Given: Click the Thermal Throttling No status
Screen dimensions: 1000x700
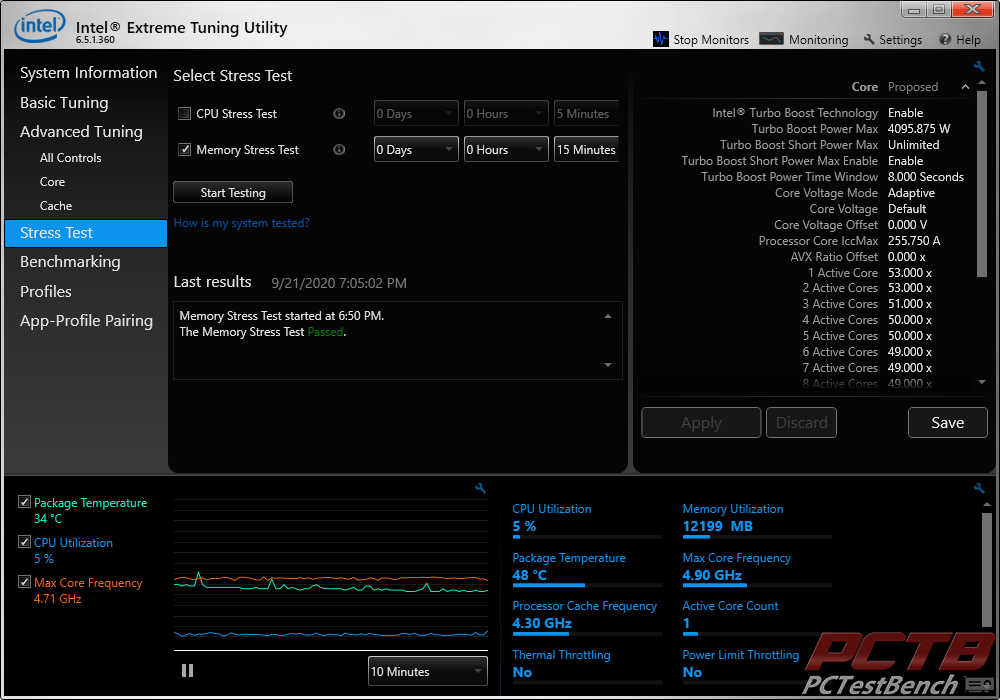Looking at the screenshot, I should click(522, 672).
